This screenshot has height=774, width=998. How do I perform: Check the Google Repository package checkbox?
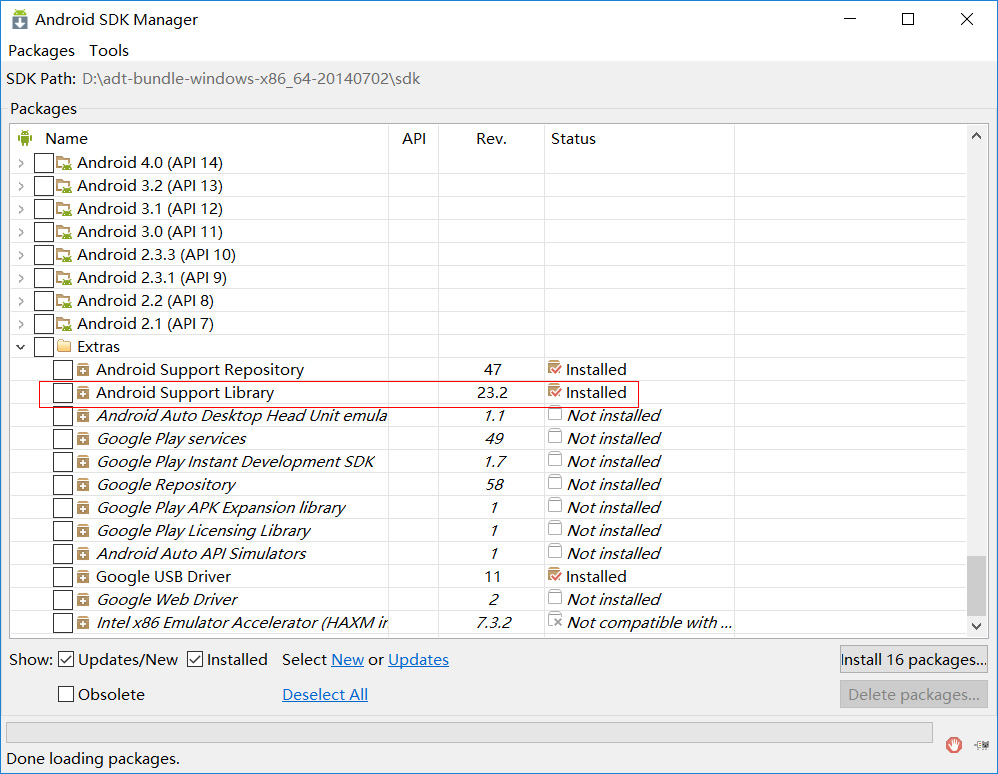click(x=63, y=484)
